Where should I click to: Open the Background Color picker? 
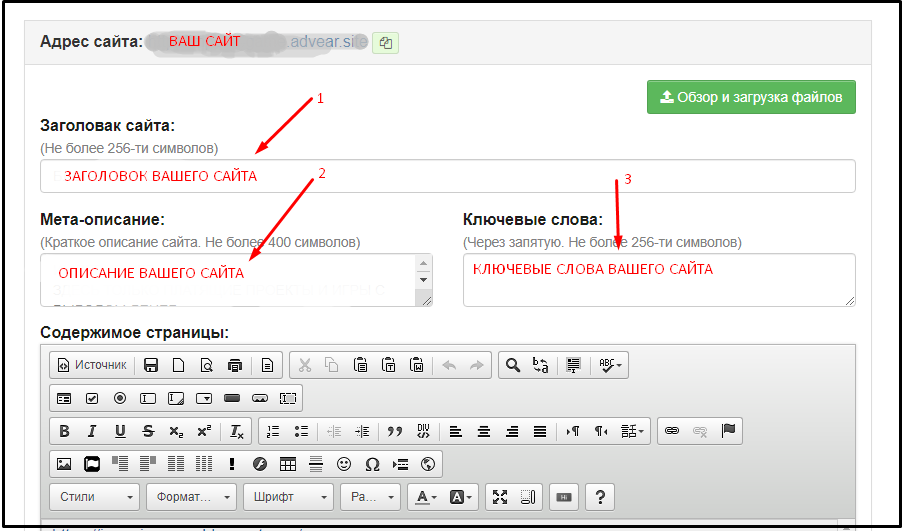[x=460, y=497]
